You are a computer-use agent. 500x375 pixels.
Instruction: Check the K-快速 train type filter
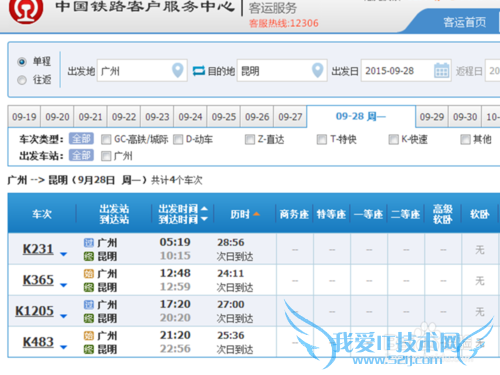coord(394,139)
